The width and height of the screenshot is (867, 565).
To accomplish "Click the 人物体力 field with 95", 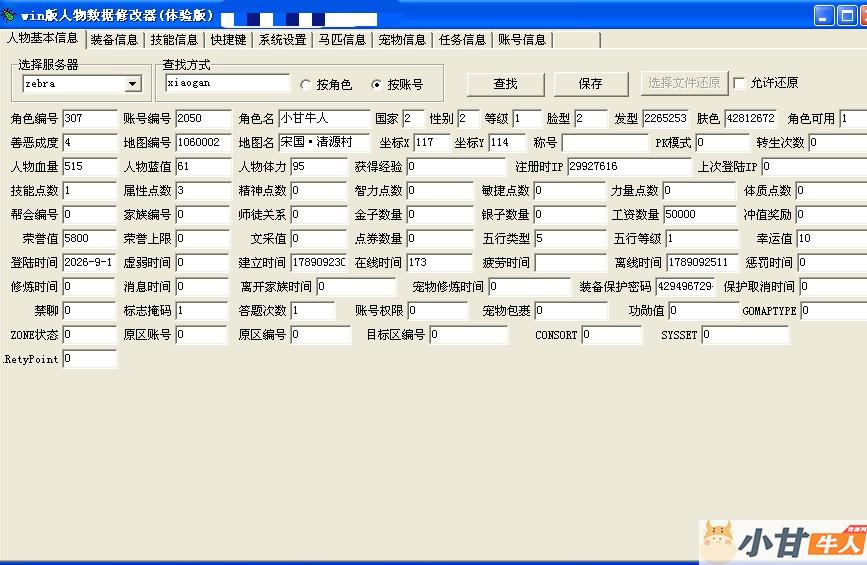I will click(318, 166).
